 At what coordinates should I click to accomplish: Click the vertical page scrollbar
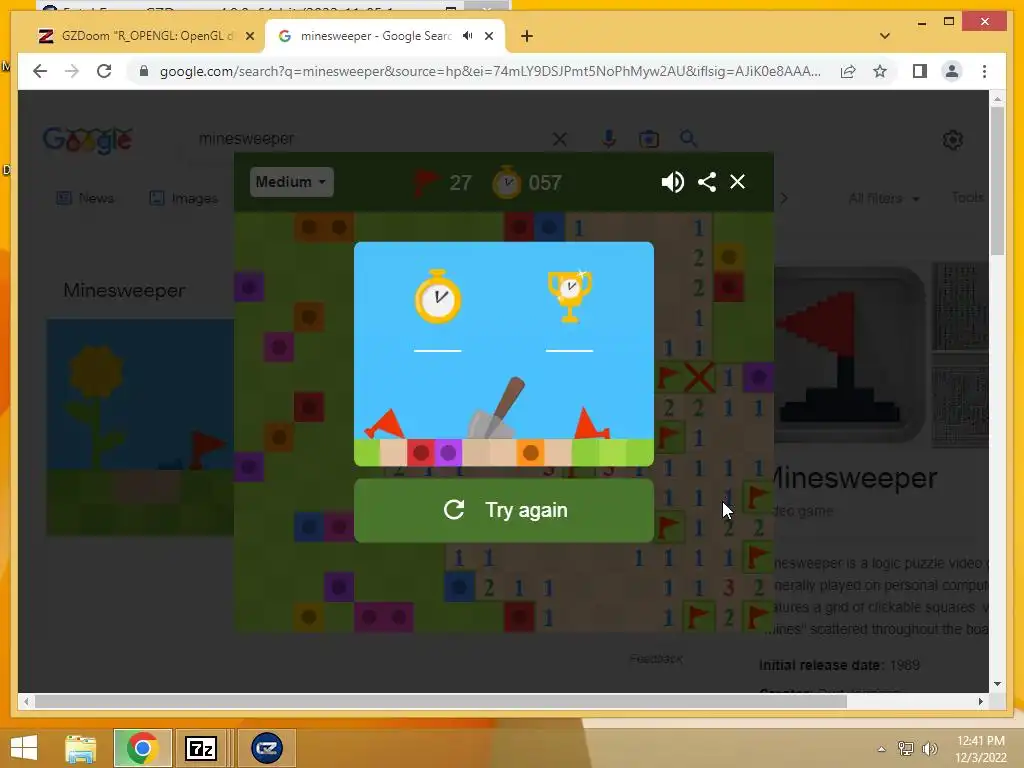click(x=997, y=183)
